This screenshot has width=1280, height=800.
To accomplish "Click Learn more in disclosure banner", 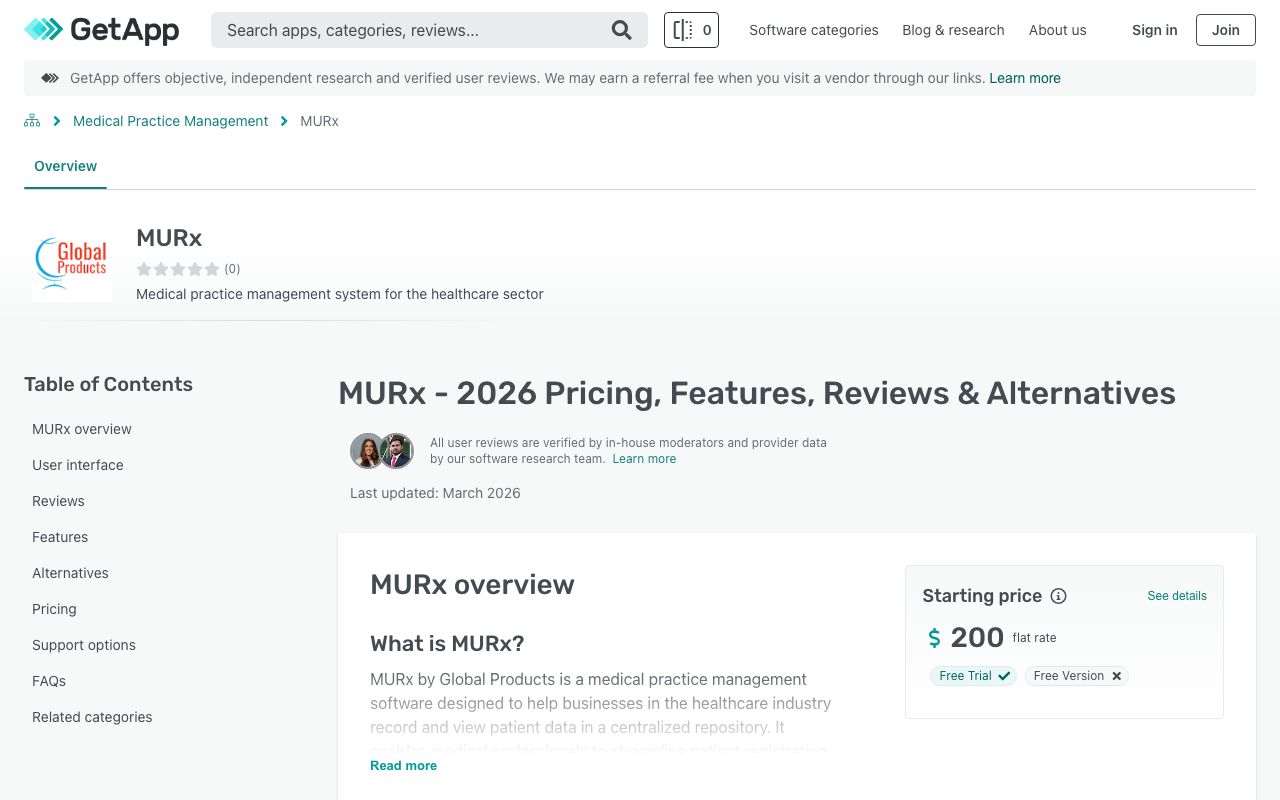I will 1025,78.
